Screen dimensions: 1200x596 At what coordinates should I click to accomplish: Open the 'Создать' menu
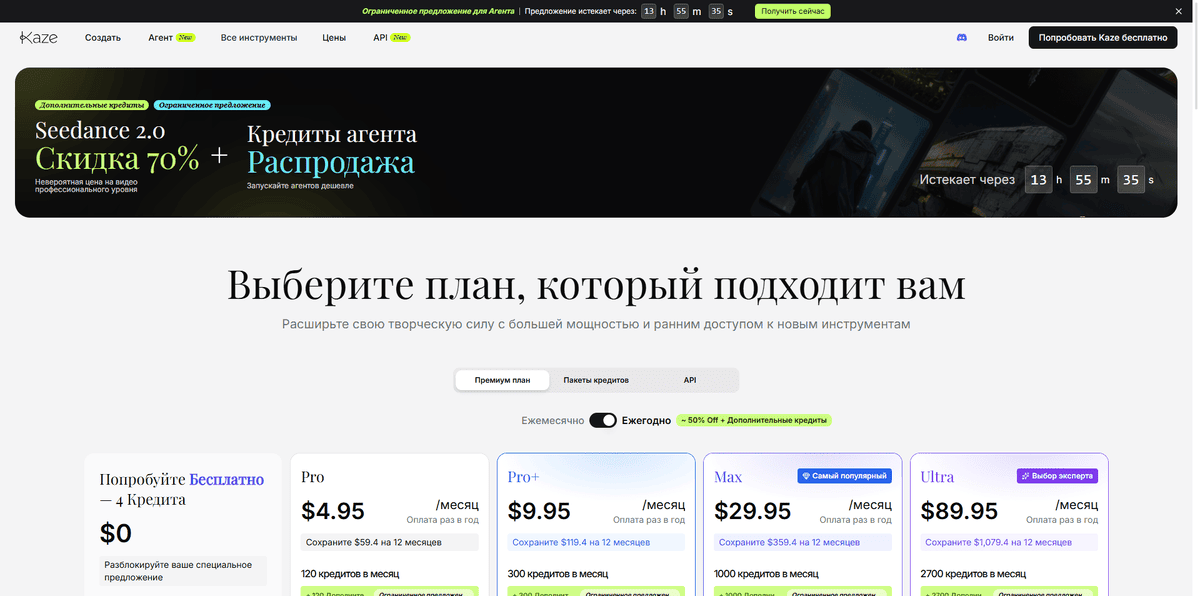point(103,37)
